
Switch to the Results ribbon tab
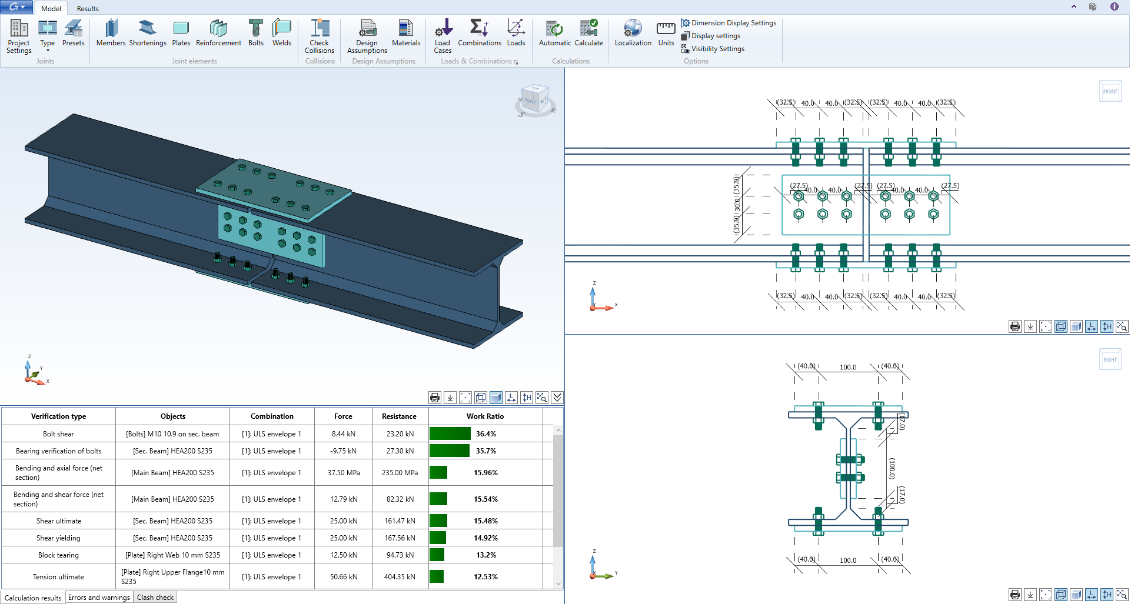point(88,7)
